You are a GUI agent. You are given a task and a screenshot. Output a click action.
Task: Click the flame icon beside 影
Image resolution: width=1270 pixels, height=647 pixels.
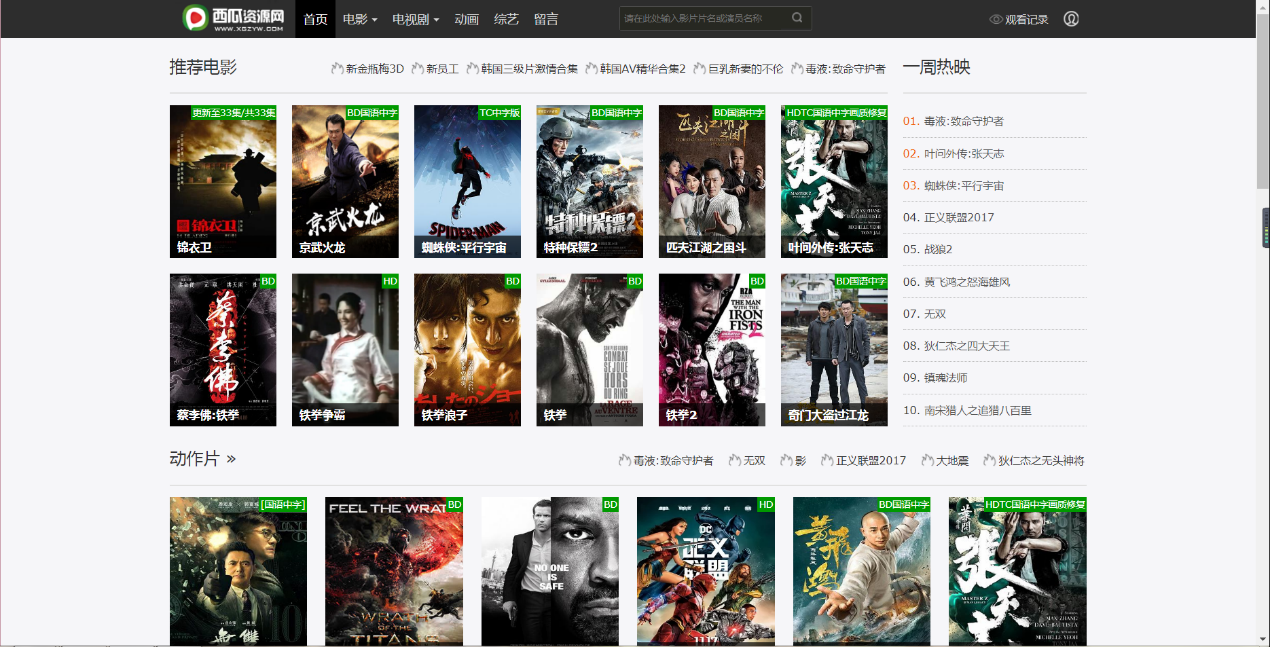786,461
